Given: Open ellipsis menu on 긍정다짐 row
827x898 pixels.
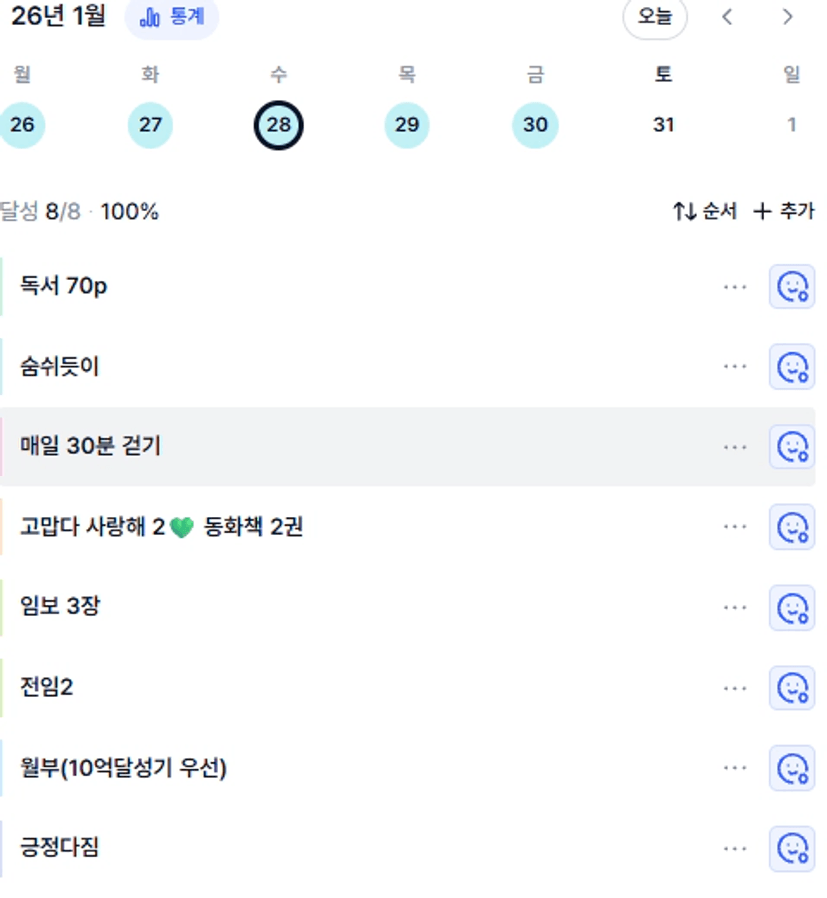Looking at the screenshot, I should (x=735, y=849).
